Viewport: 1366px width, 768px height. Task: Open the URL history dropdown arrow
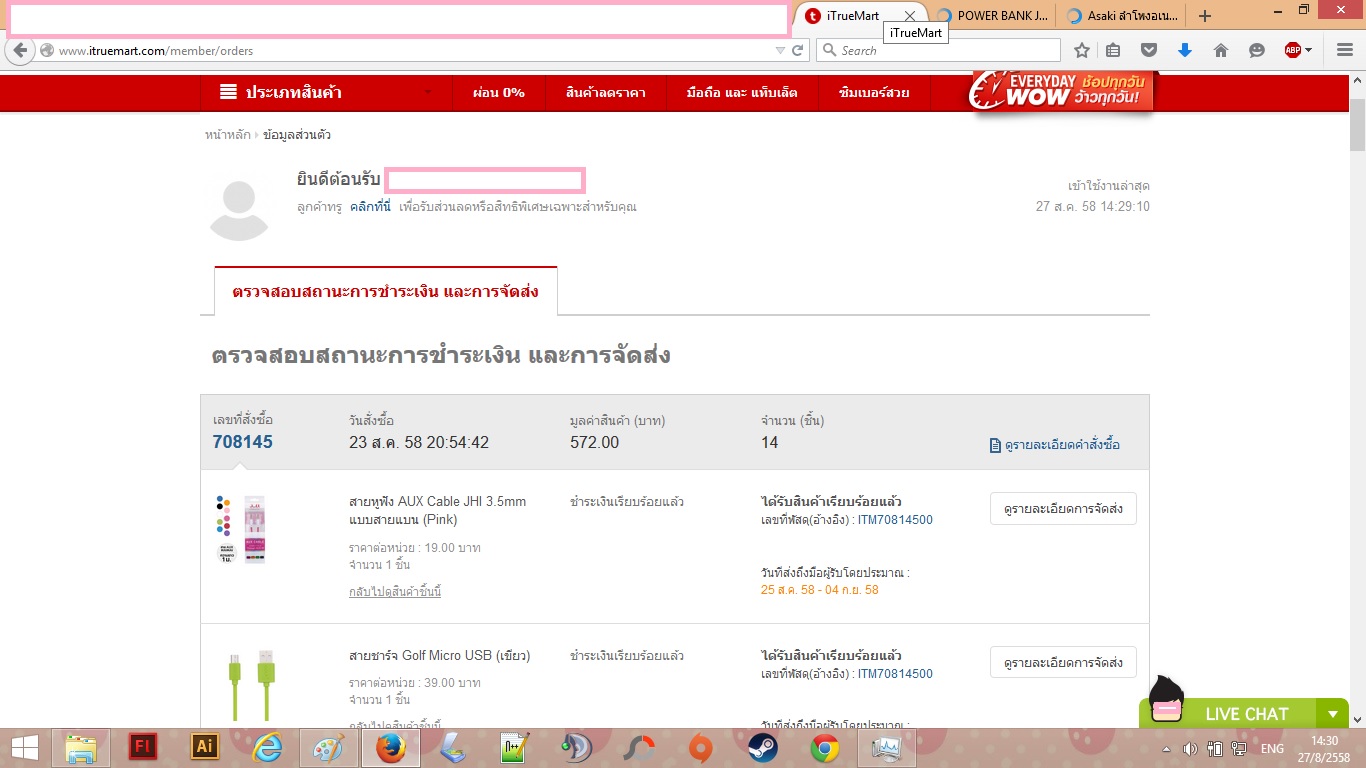coord(780,50)
